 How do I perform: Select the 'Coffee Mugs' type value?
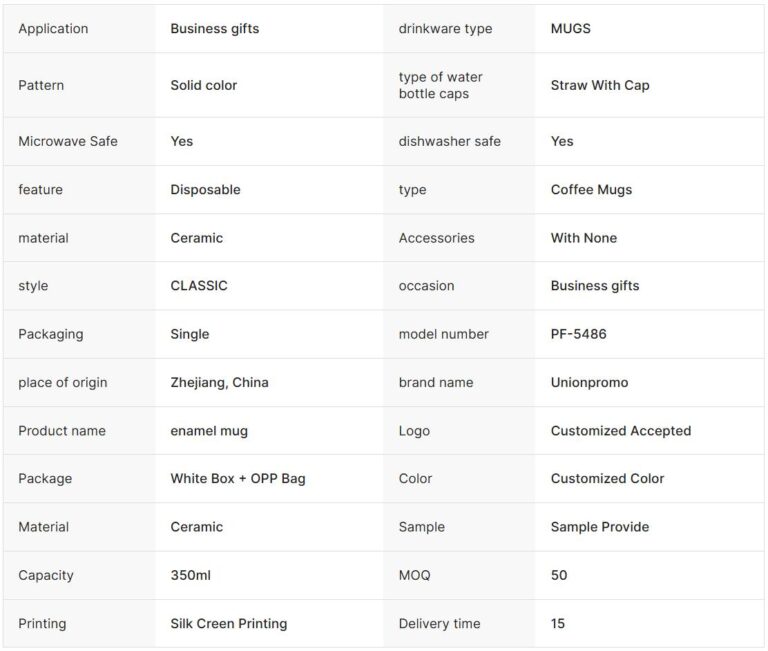pos(591,190)
